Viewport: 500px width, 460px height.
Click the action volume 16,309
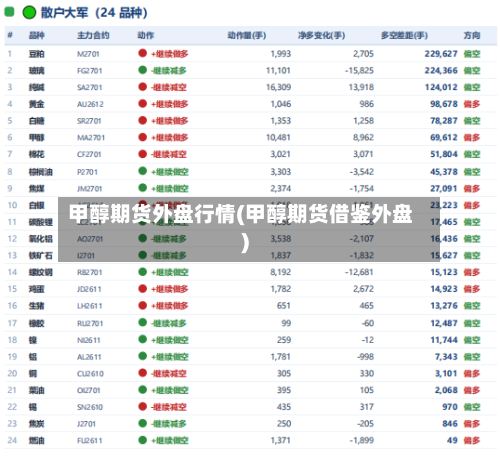coord(278,87)
